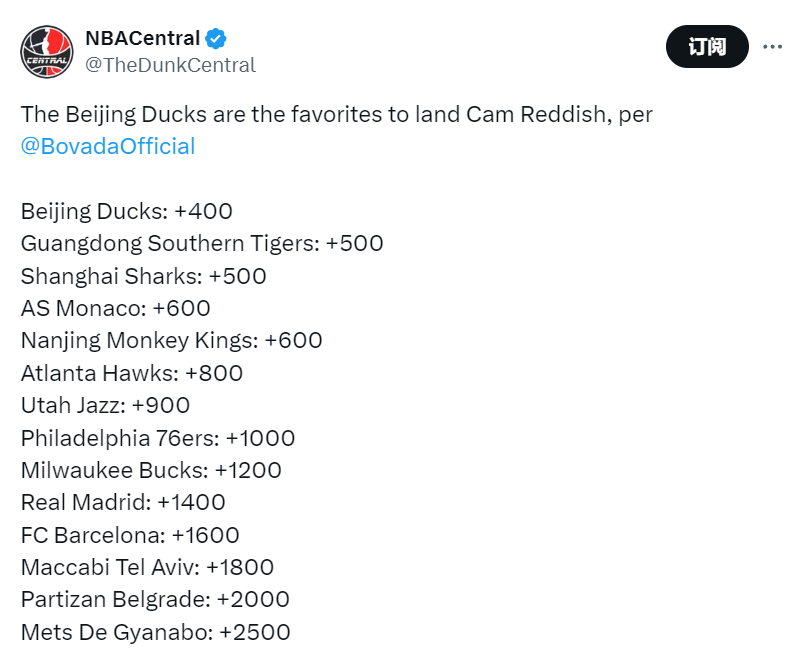Click the 'Real Madrid: +1400' line
Image resolution: width=796 pixels, height=650 pixels.
[123, 502]
